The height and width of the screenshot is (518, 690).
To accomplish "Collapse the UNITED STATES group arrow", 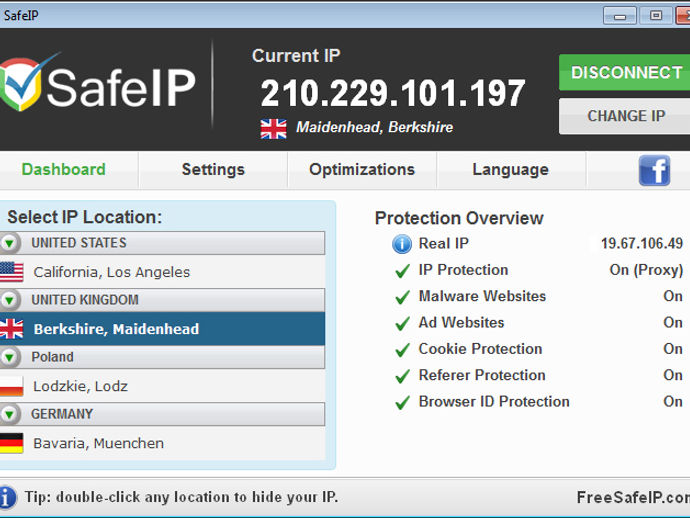I will point(9,243).
